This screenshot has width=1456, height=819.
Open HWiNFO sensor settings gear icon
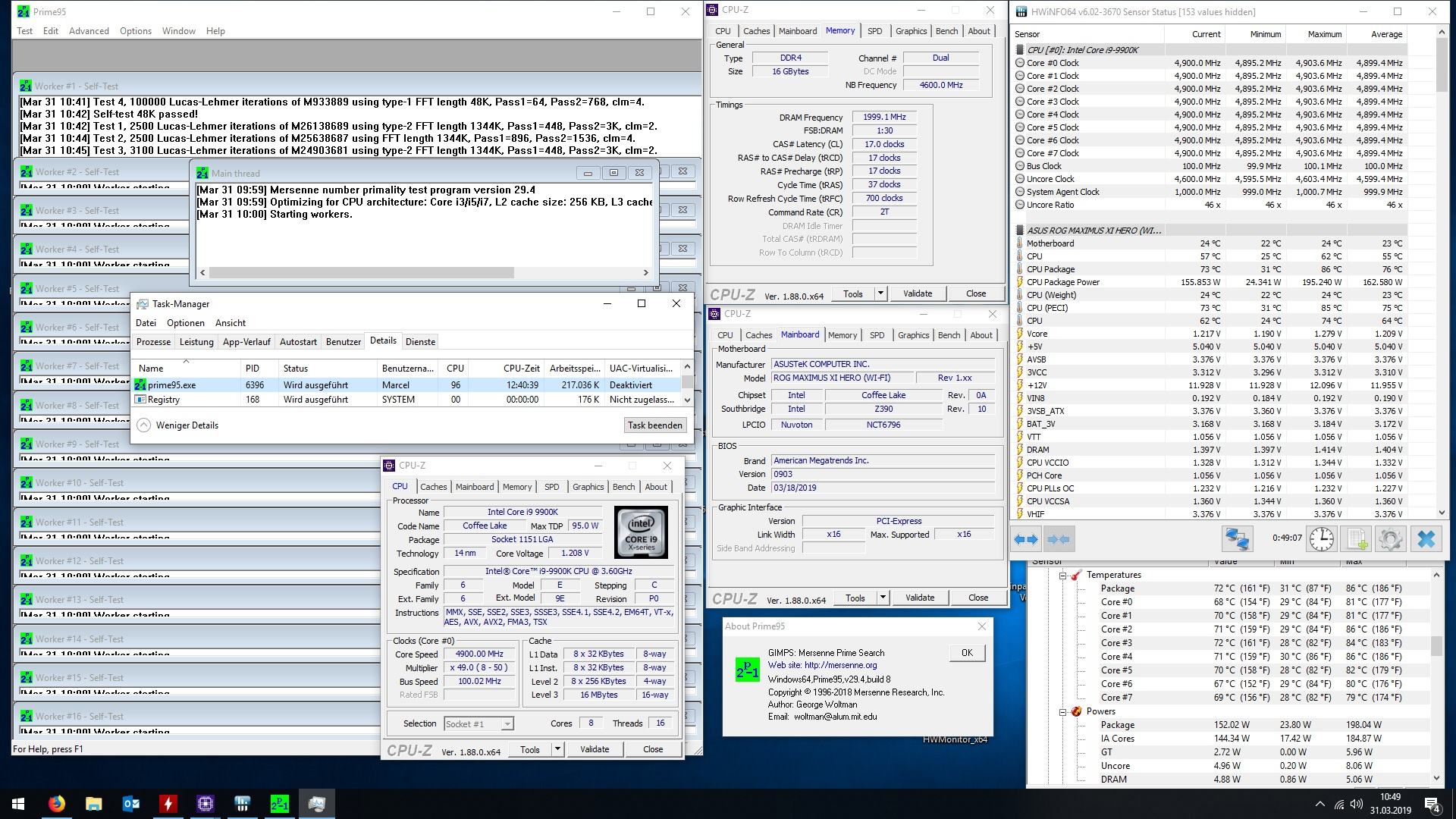(1390, 539)
